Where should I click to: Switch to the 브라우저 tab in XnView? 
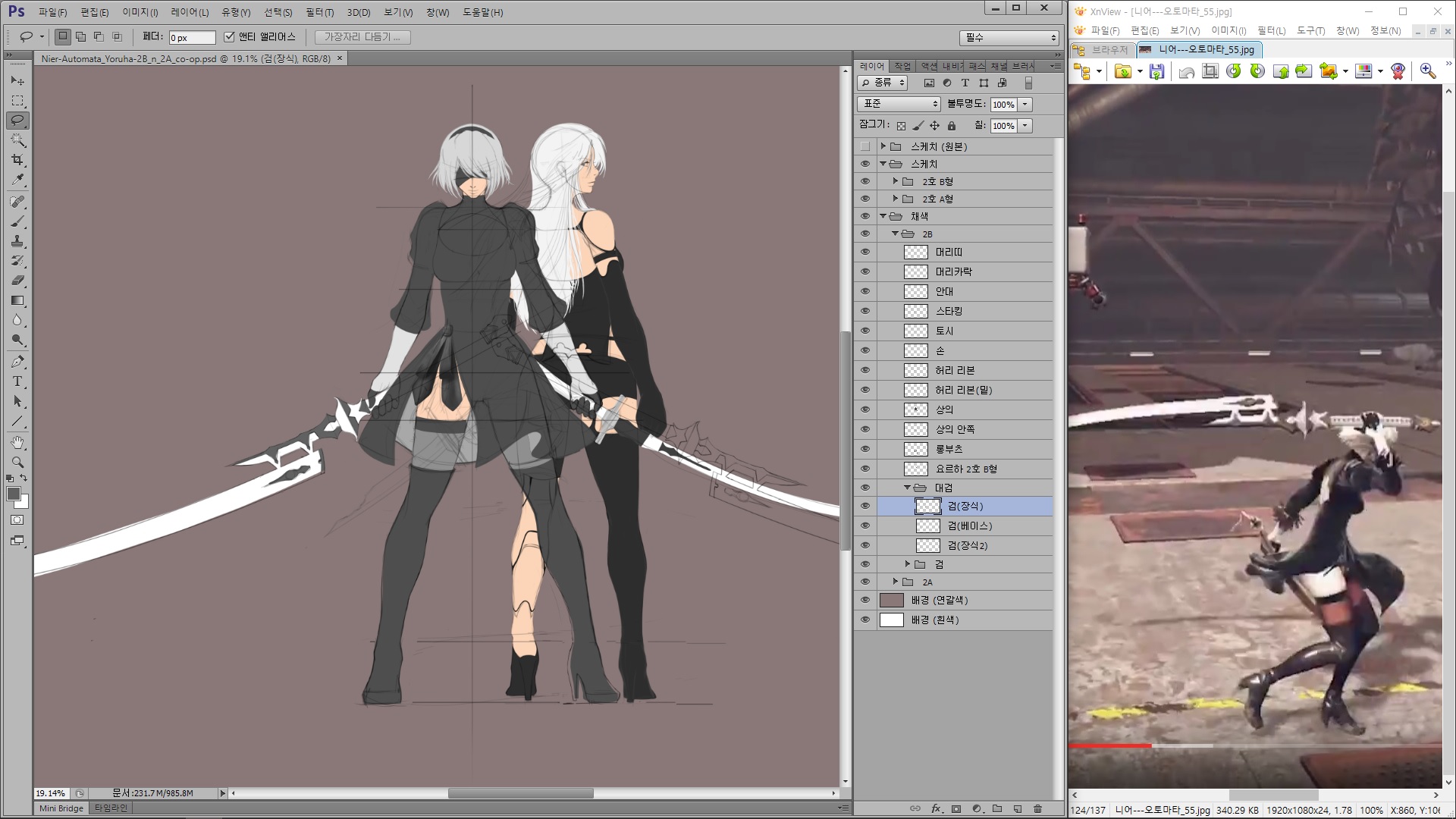1103,50
